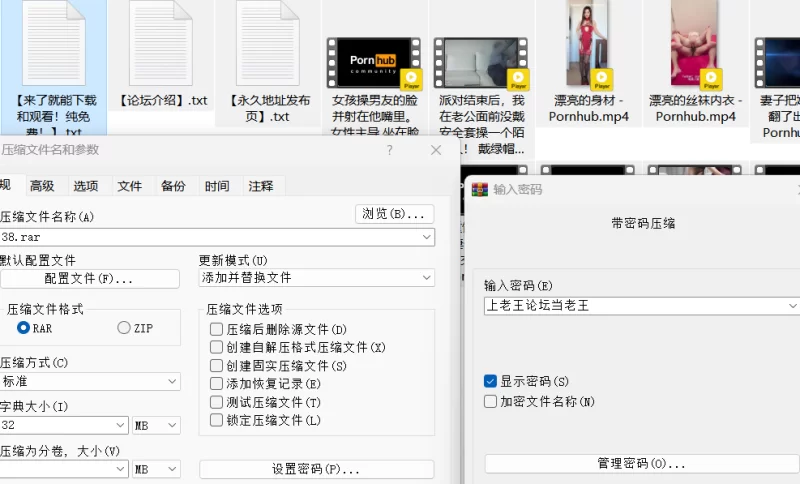The image size is (800, 484).
Task: Switch to the 备份 tab
Action: tap(173, 186)
